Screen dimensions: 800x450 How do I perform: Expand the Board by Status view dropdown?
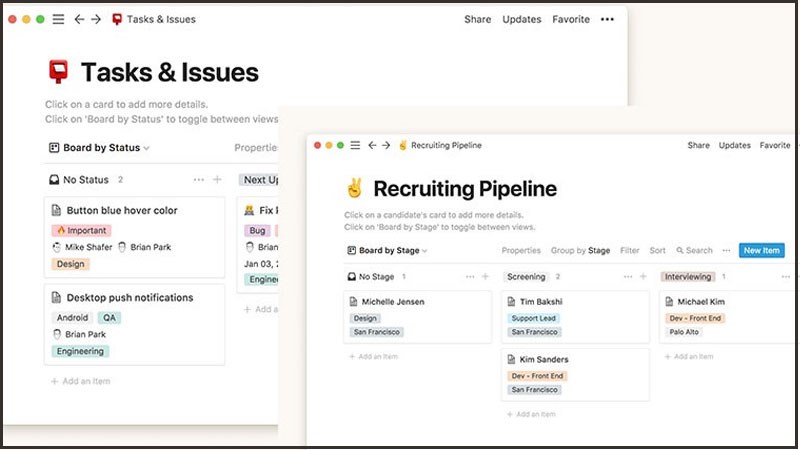tap(99, 148)
